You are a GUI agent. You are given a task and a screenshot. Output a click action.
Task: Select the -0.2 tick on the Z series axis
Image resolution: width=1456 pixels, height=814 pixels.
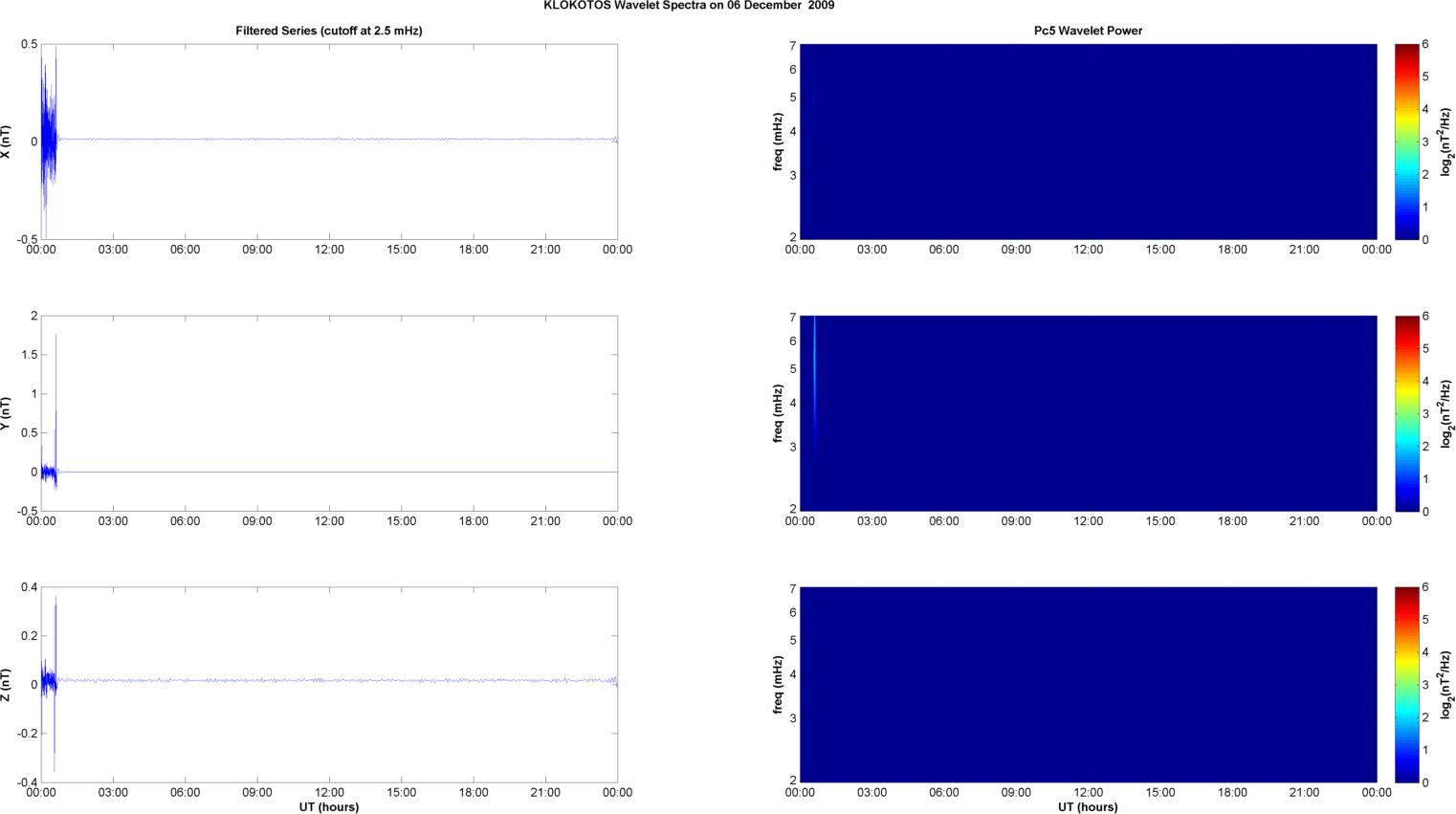(x=26, y=734)
